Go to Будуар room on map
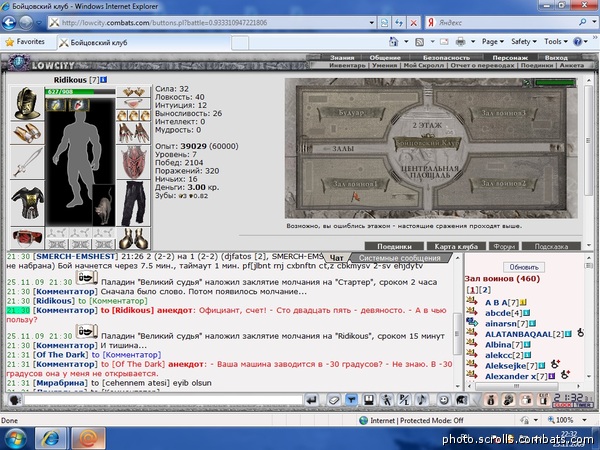Screen dimensions: 600x450 tap(351, 113)
